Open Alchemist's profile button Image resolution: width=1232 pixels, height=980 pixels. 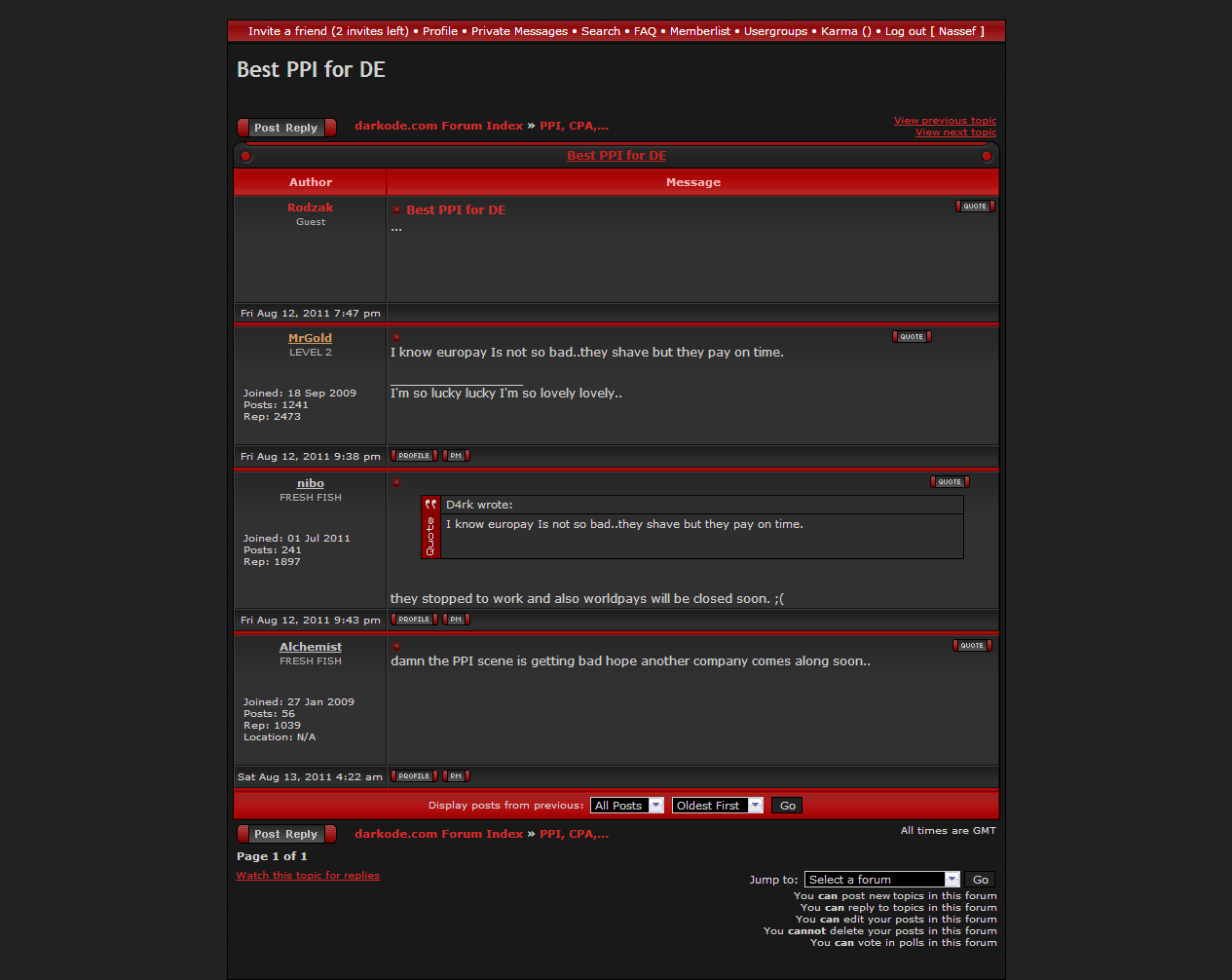click(414, 776)
